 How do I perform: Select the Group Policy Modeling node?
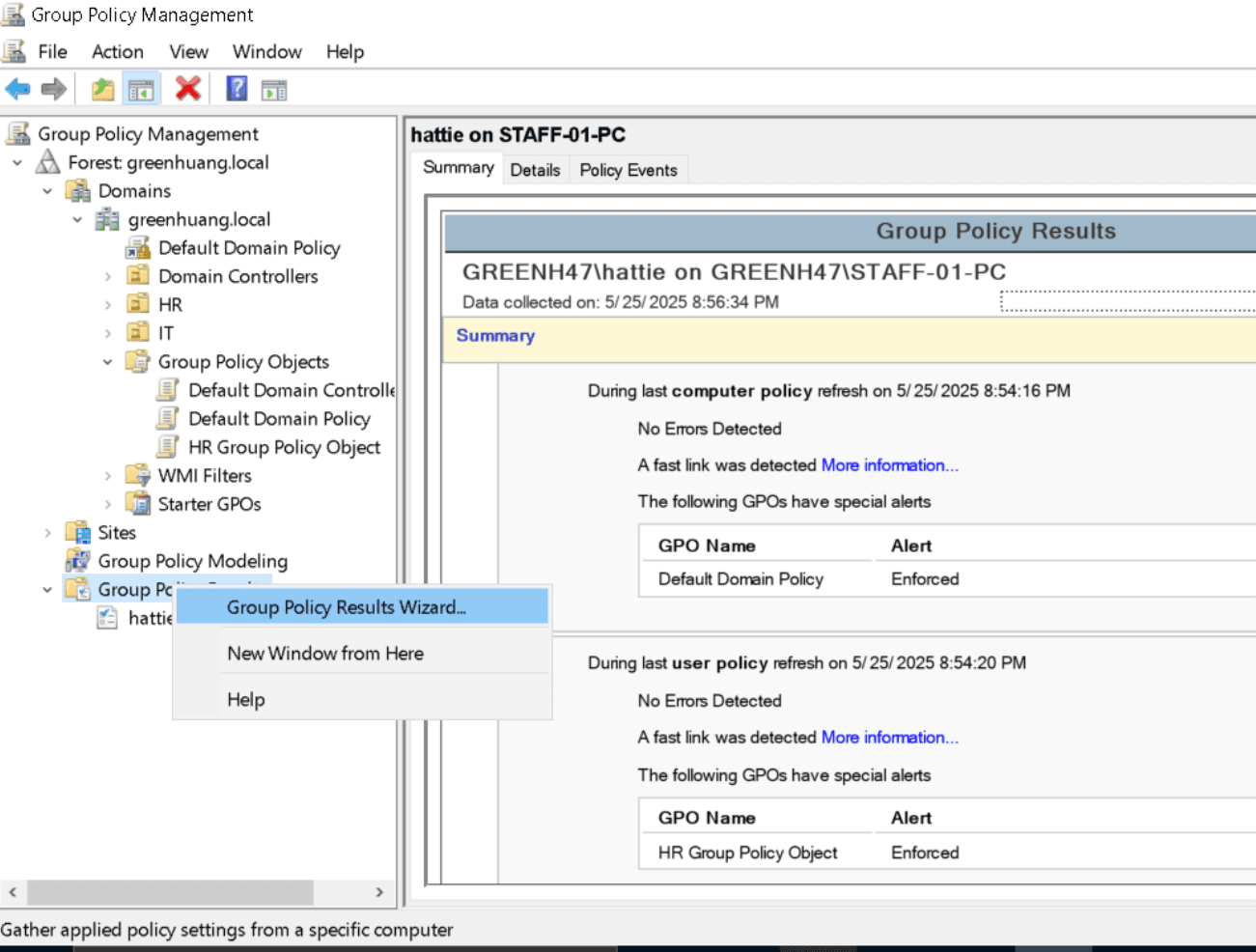tap(192, 561)
